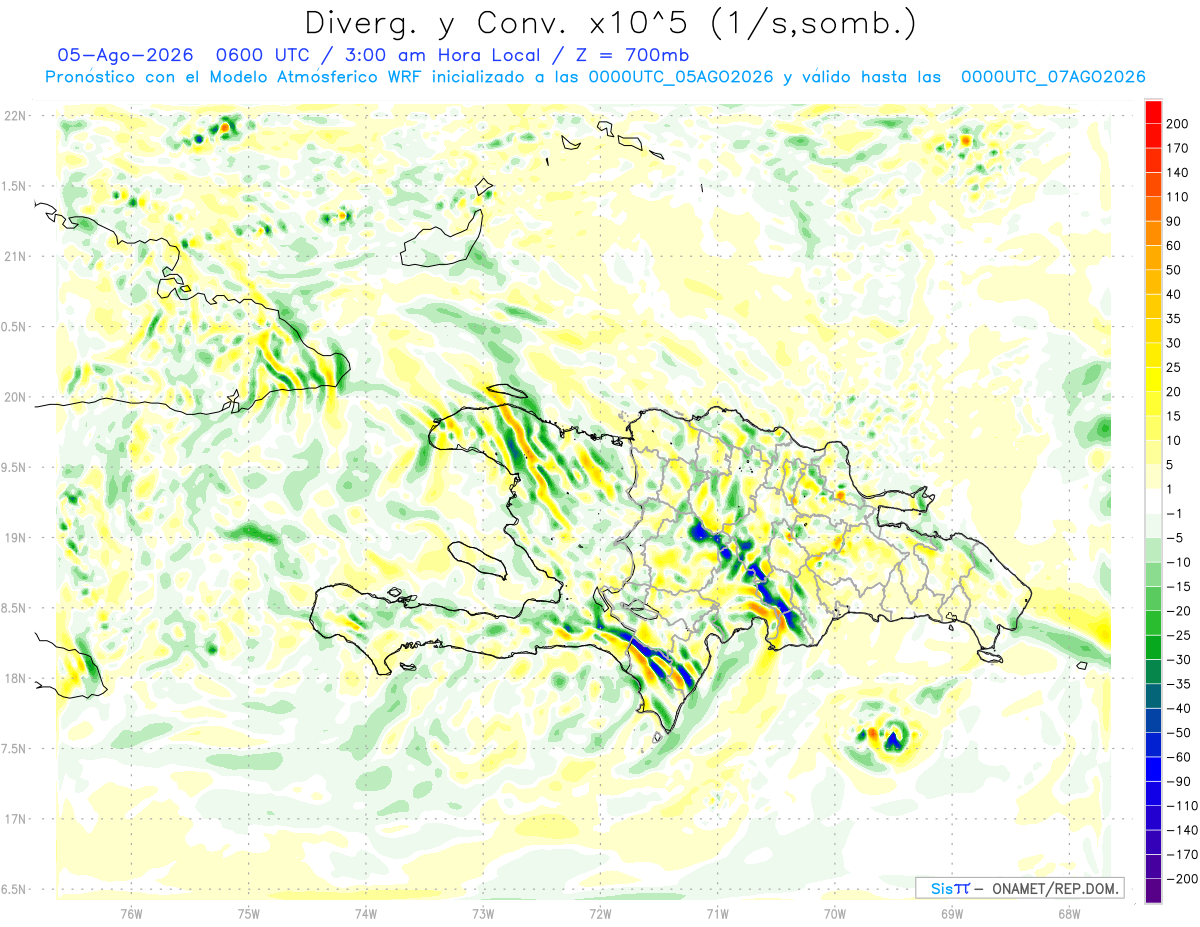Viewport: 1200px width, 927px height.
Task: Click the dark purple swatch below -200
Action: pyautogui.click(x=1153, y=890)
